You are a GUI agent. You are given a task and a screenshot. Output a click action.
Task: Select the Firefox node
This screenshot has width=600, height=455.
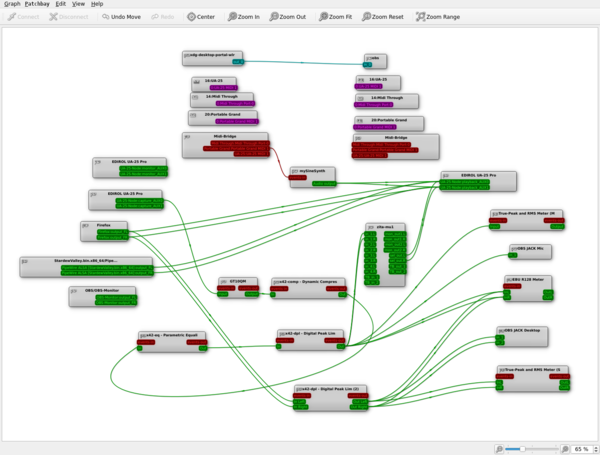pos(104,225)
